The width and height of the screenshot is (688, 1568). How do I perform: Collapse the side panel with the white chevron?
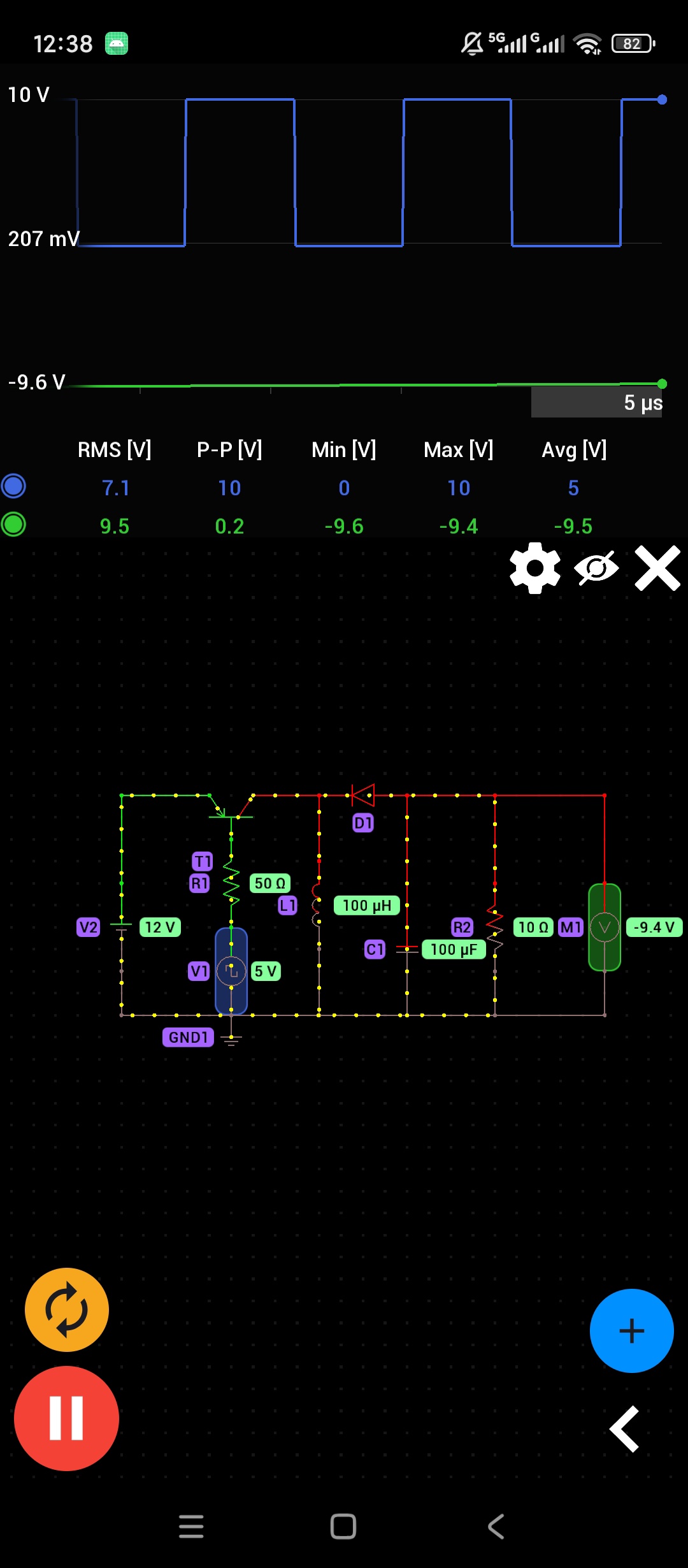click(625, 1429)
